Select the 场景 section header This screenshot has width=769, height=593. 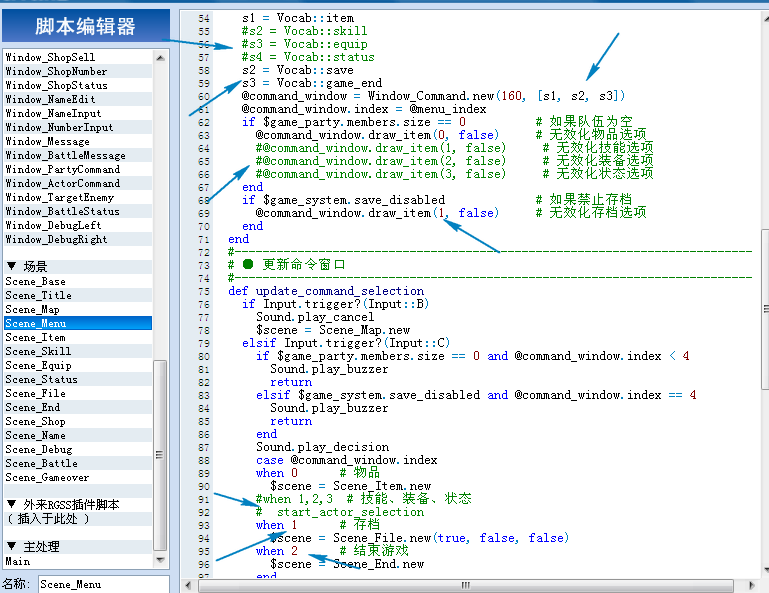coord(78,266)
